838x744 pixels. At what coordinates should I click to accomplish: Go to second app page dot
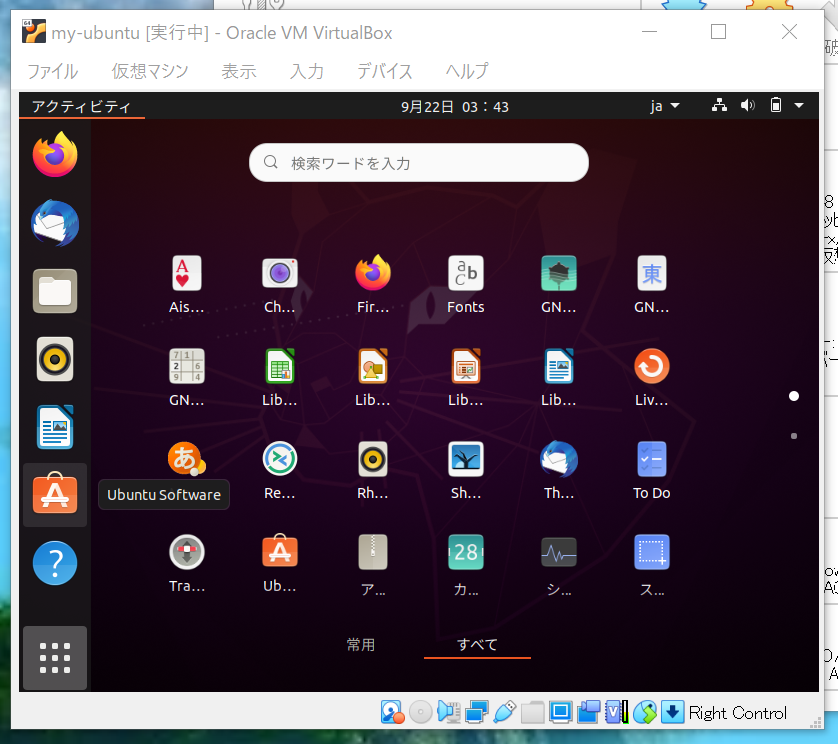pyautogui.click(x=794, y=436)
